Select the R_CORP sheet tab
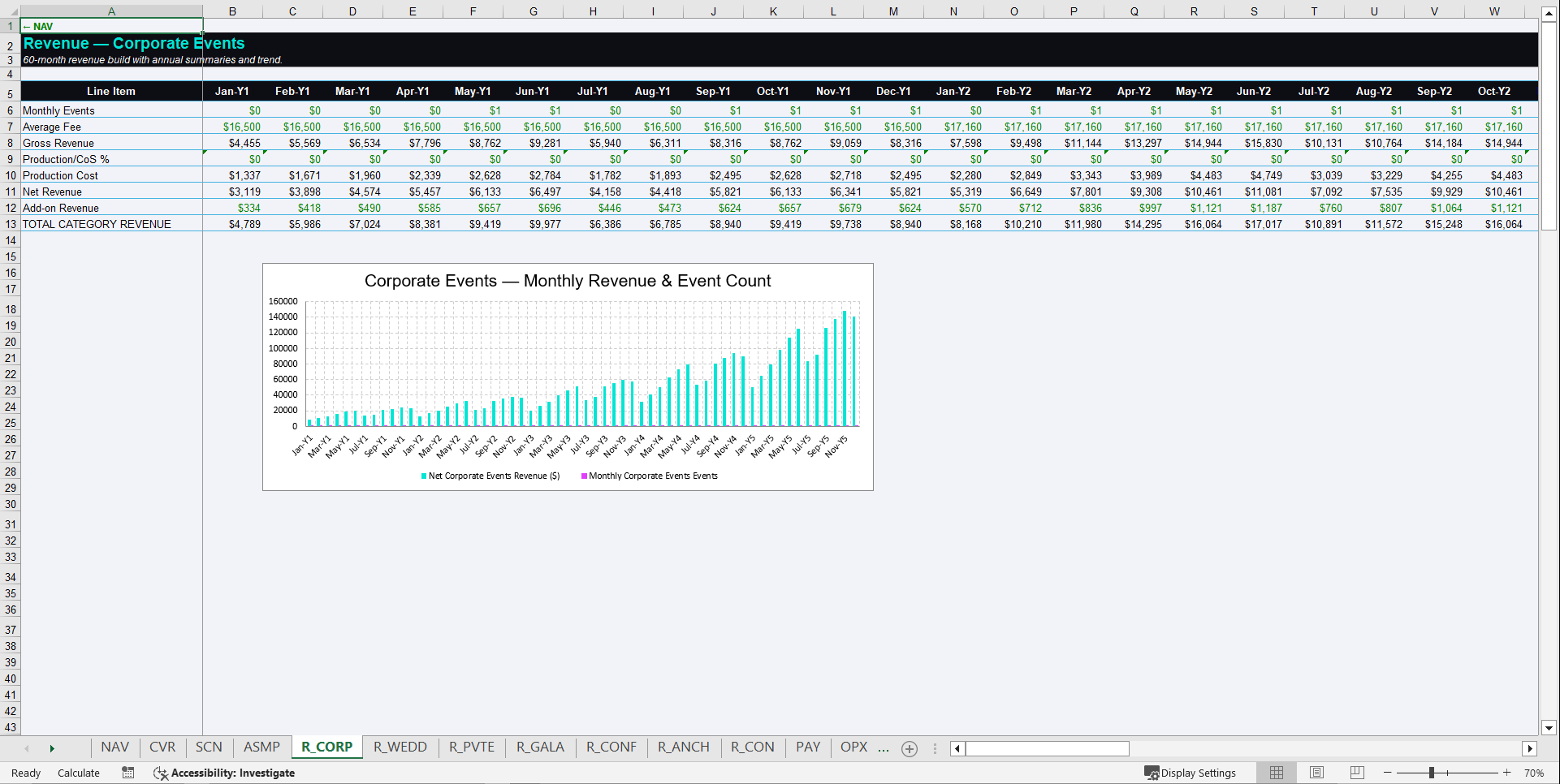Screen dimensions: 1560x784 pyautogui.click(x=326, y=747)
